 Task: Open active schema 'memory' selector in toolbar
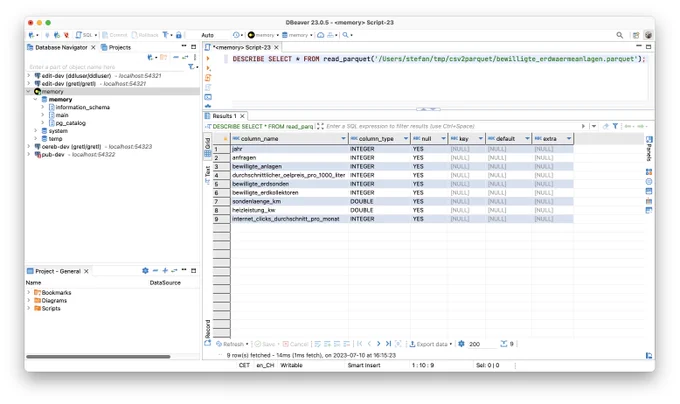[297, 35]
